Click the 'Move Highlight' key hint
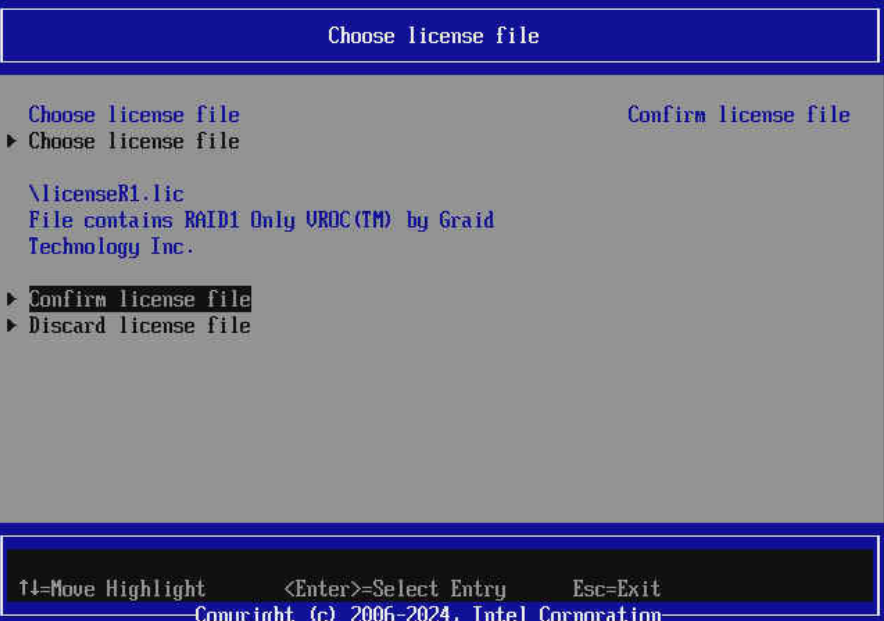Image resolution: width=884 pixels, height=621 pixels. (x=112, y=589)
